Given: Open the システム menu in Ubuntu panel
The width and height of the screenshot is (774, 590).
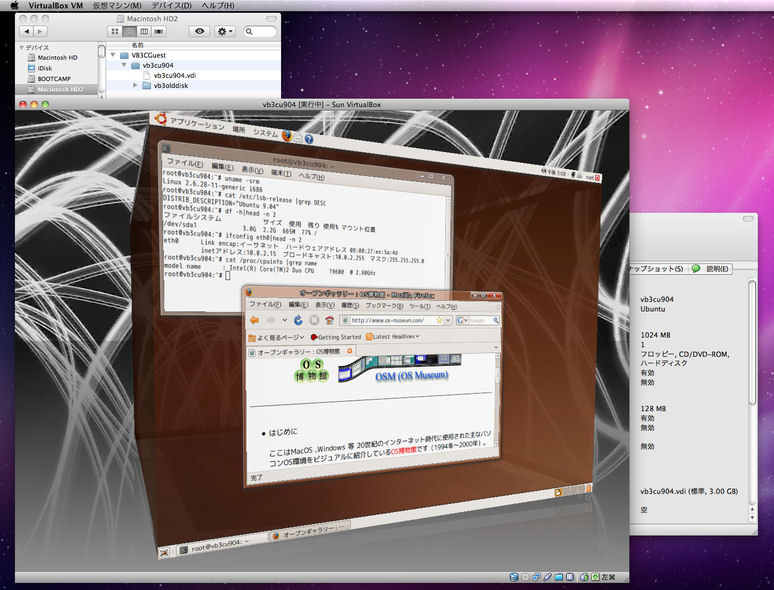Looking at the screenshot, I should 266,133.
